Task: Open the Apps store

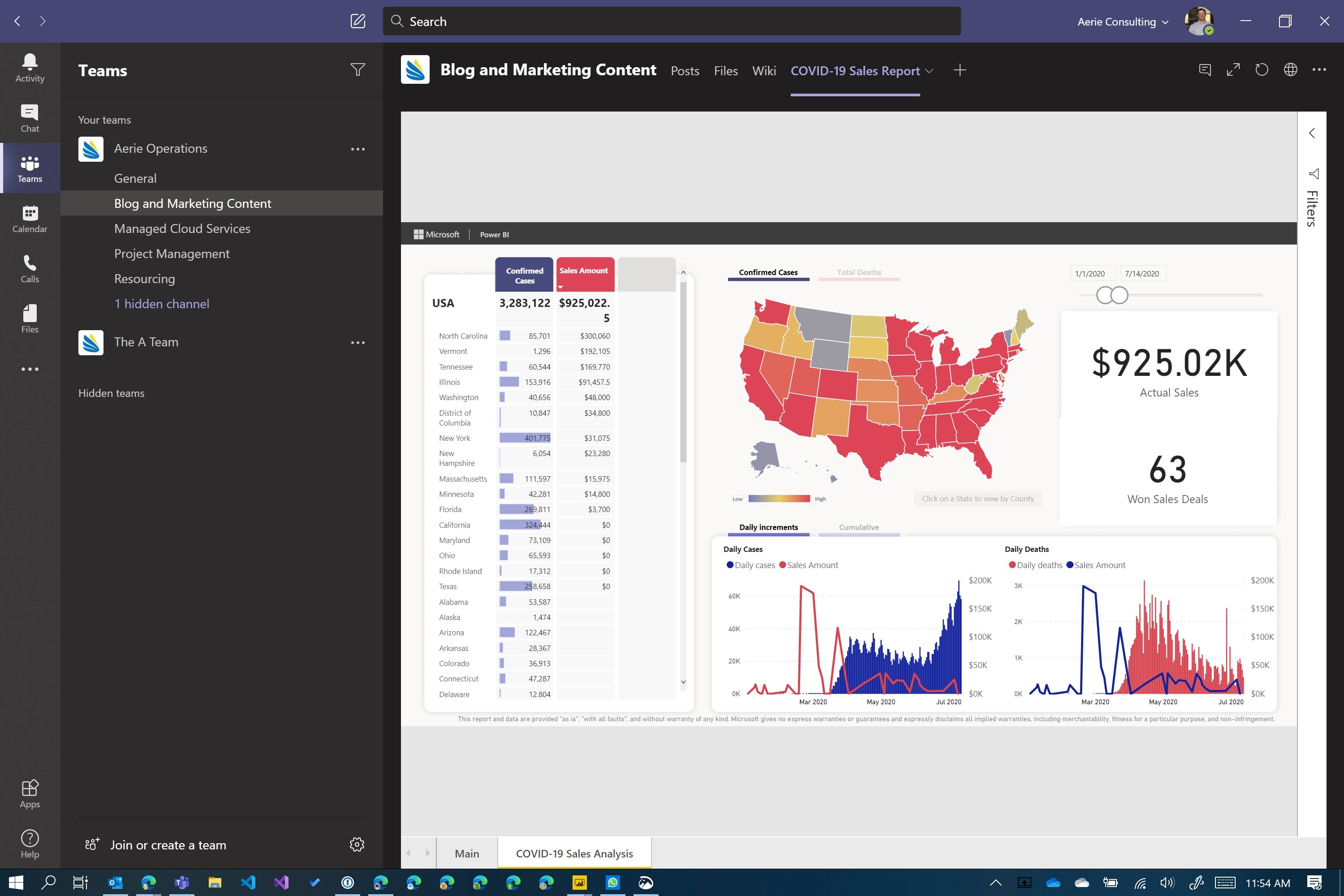Action: 30,794
